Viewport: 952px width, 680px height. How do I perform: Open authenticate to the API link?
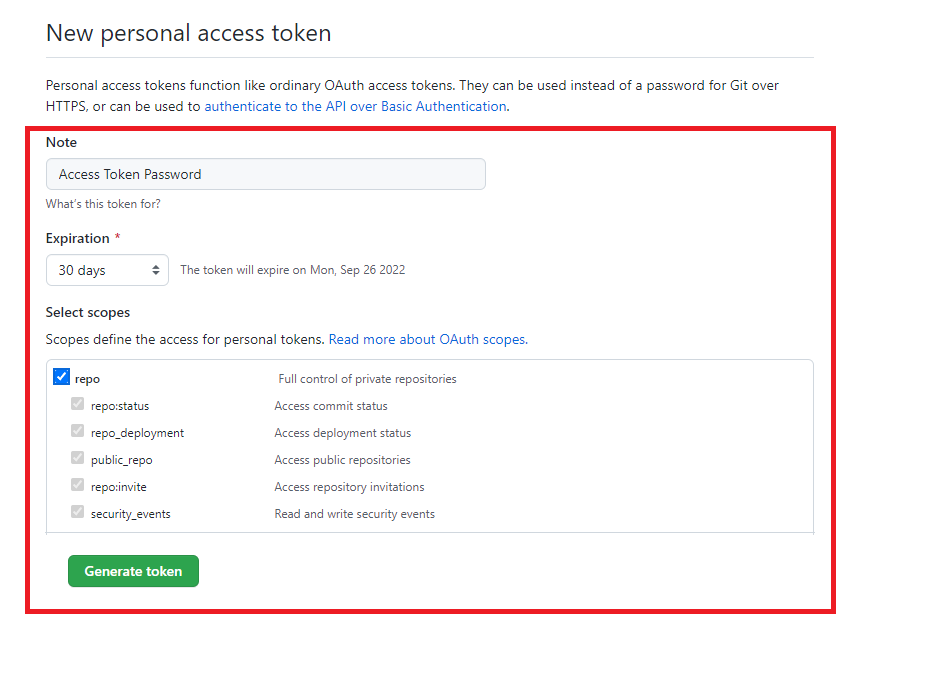(355, 106)
